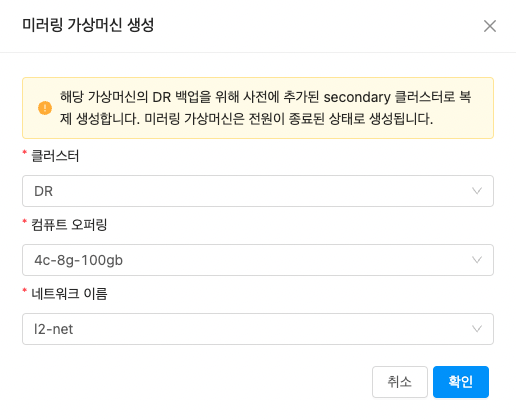
Task: Select the l2-net value text
Action: click(53, 329)
